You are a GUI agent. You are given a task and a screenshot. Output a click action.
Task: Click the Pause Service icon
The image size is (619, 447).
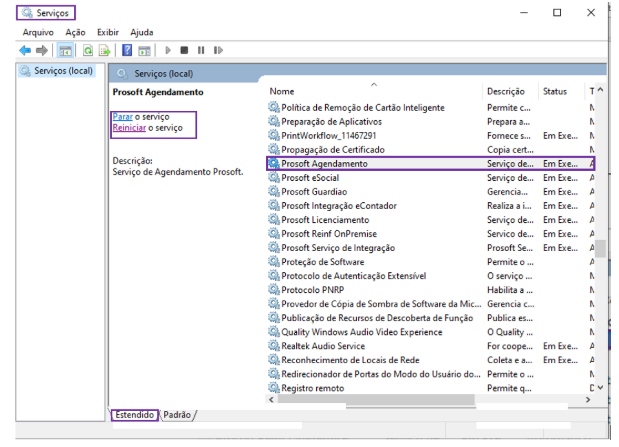(x=201, y=50)
